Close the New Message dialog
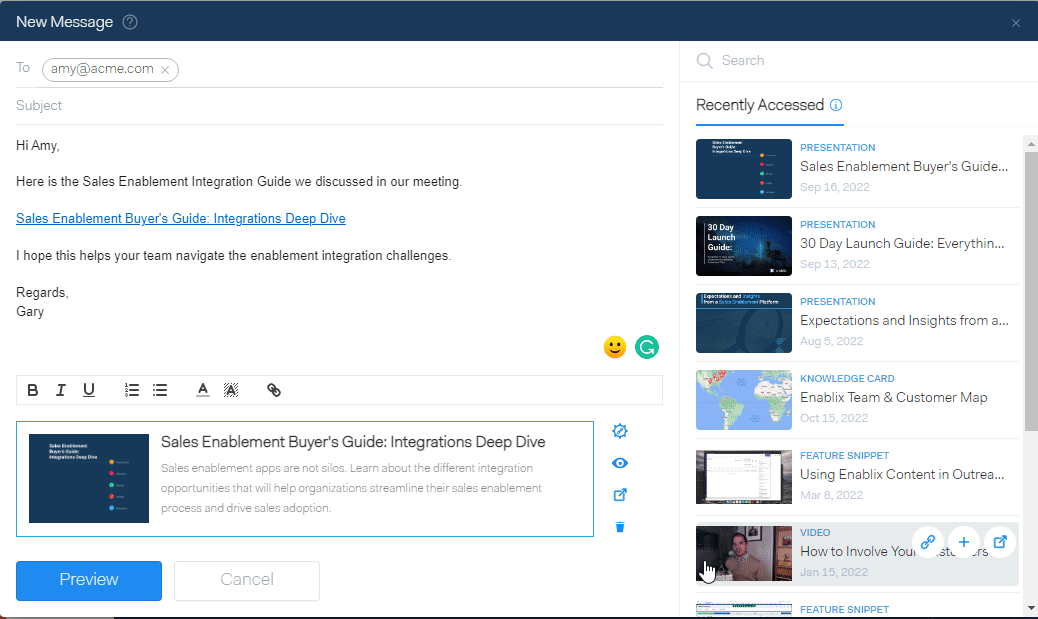Viewport: 1038px width, 619px height. pos(1015,23)
